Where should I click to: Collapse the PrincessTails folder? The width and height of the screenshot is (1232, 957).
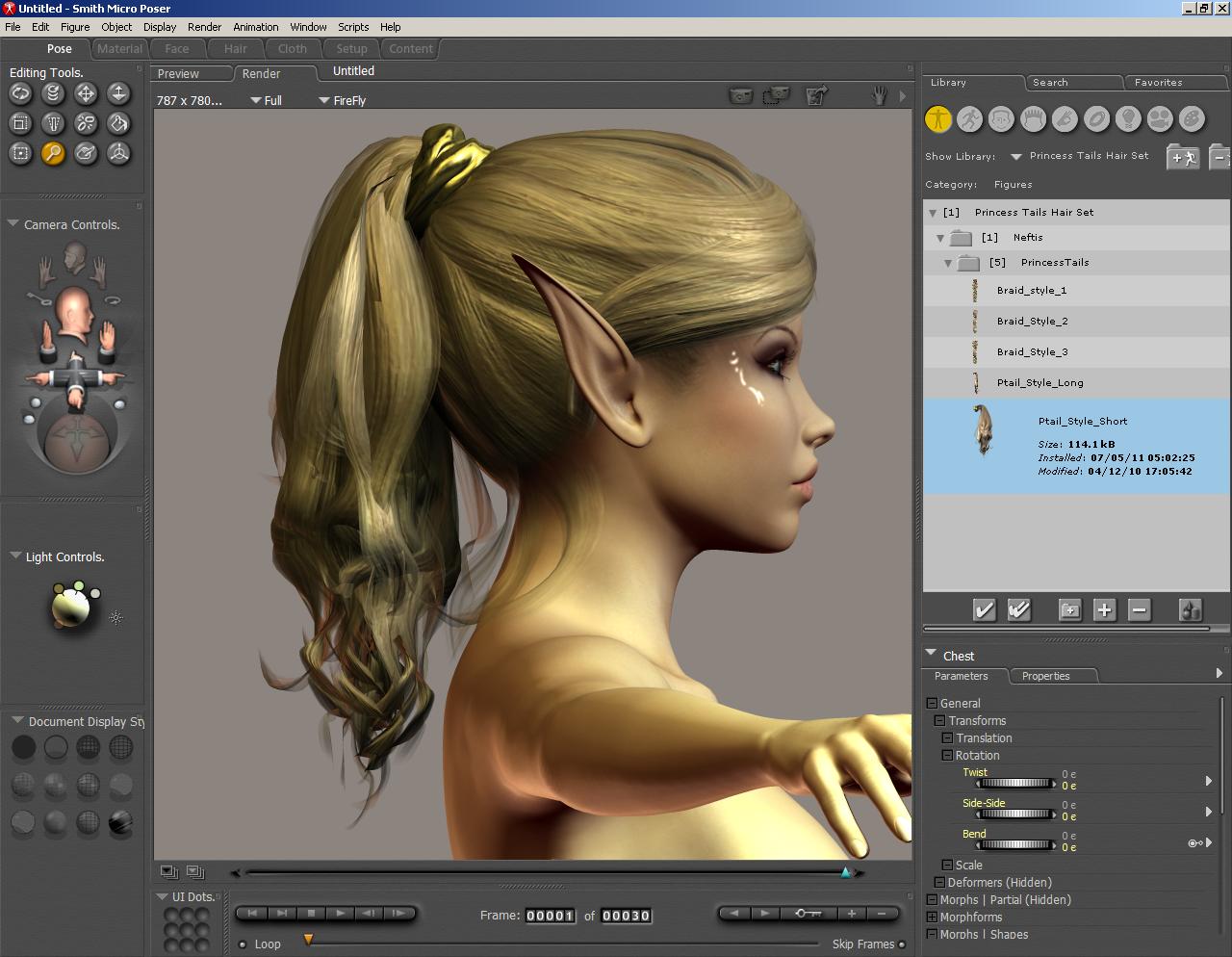click(948, 263)
